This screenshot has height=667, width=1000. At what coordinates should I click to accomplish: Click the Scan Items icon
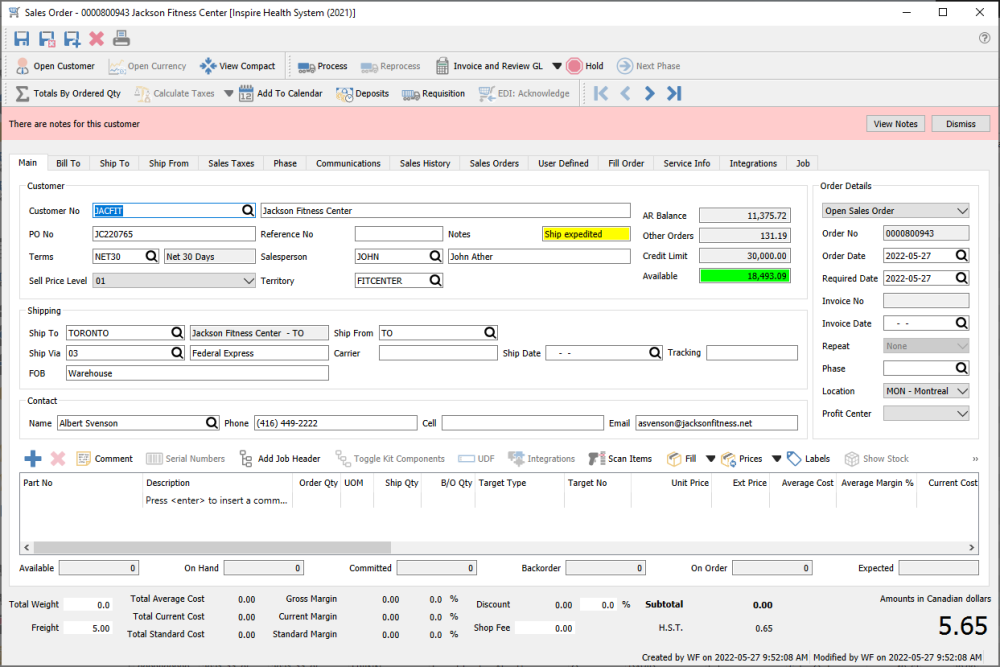(x=620, y=459)
